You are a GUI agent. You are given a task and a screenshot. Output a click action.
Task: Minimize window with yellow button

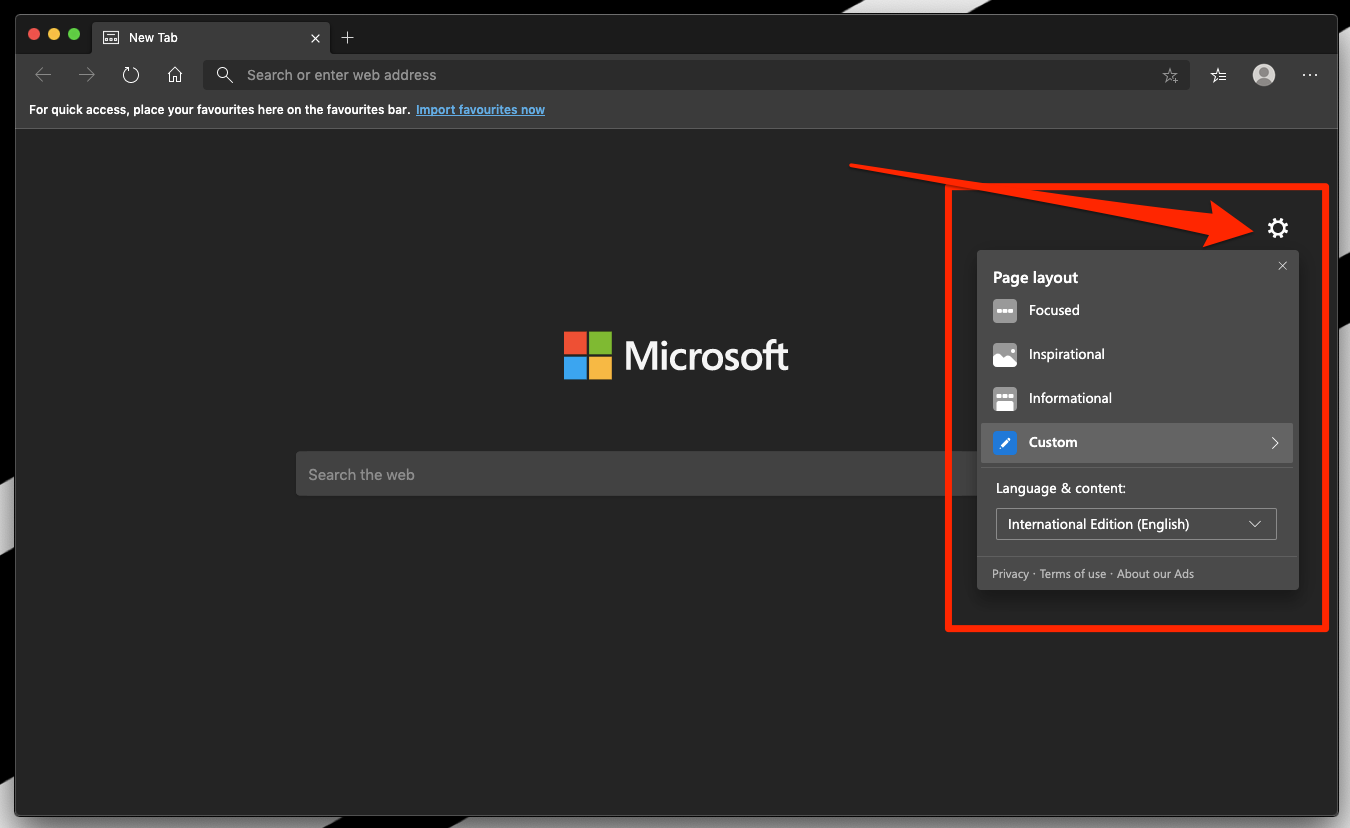[x=54, y=34]
